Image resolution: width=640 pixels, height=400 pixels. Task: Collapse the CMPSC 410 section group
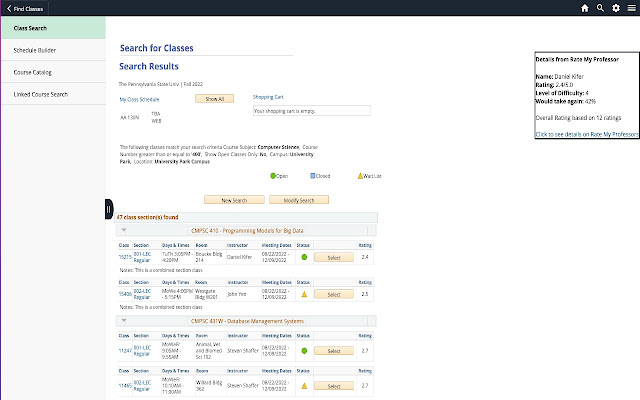pyautogui.click(x=124, y=231)
